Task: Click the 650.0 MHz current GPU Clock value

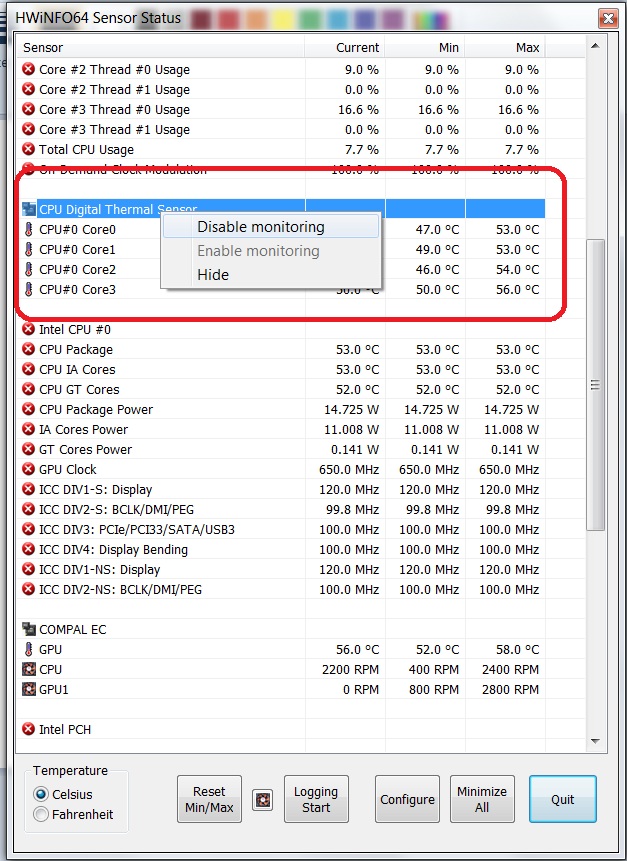Action: pyautogui.click(x=349, y=470)
